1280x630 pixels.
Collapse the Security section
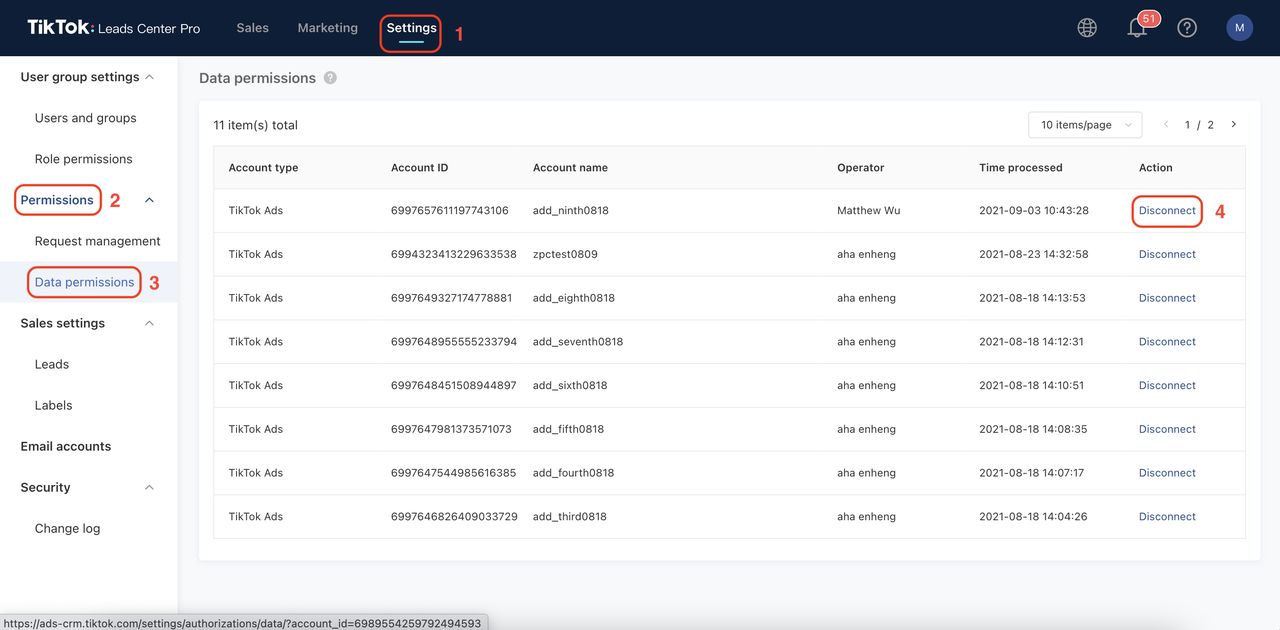(148, 487)
